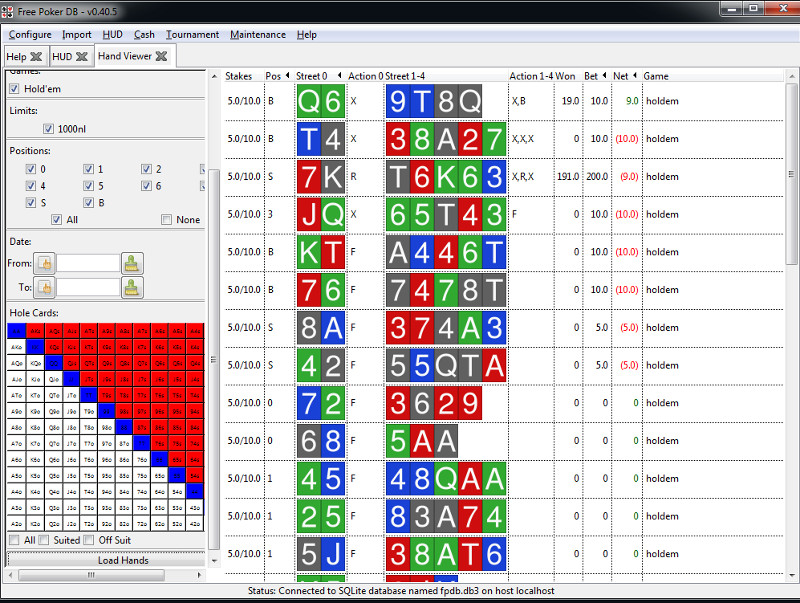
Task: Check the Off Suit hole cards checkbox
Action: 89,540
